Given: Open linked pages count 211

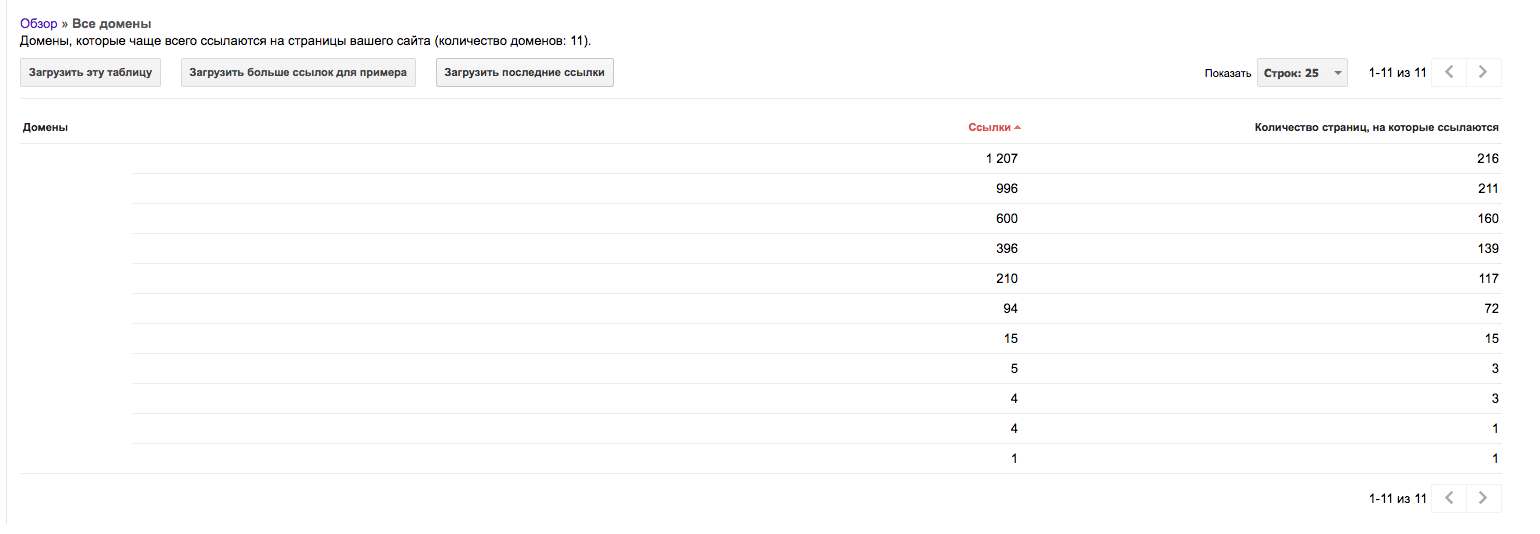Looking at the screenshot, I should (x=1488, y=188).
